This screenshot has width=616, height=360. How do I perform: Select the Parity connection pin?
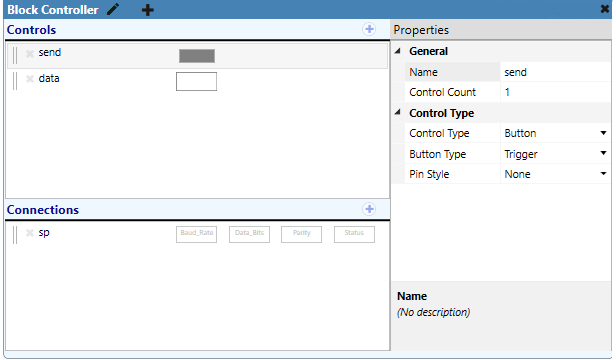click(x=301, y=234)
